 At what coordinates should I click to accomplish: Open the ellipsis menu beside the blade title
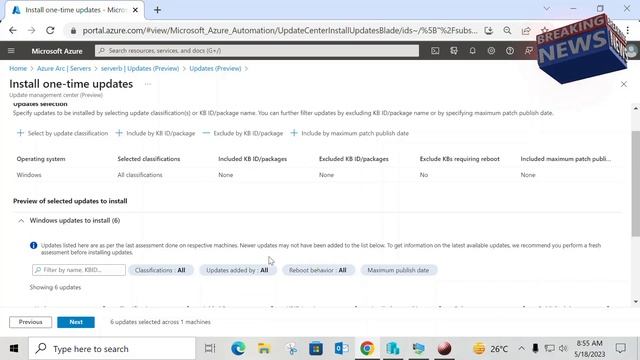click(148, 84)
